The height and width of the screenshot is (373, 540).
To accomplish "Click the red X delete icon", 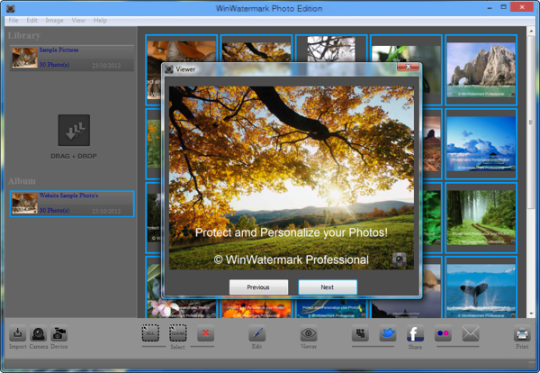I will pos(206,333).
